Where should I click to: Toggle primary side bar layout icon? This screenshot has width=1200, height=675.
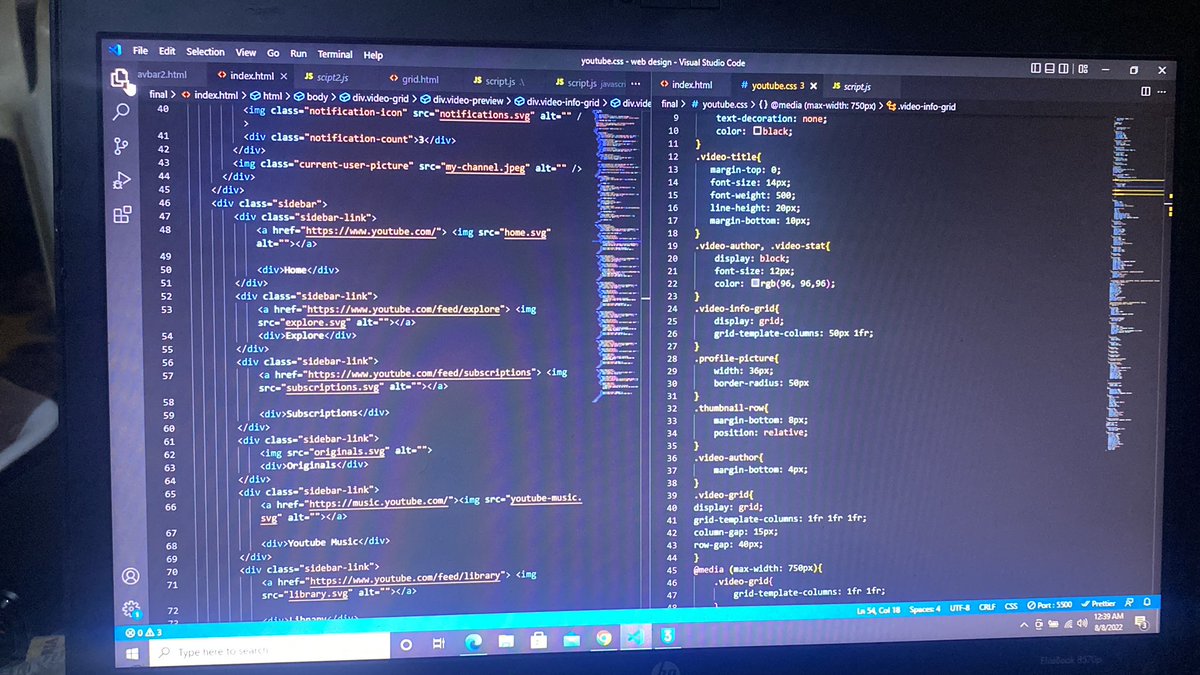pos(1037,69)
